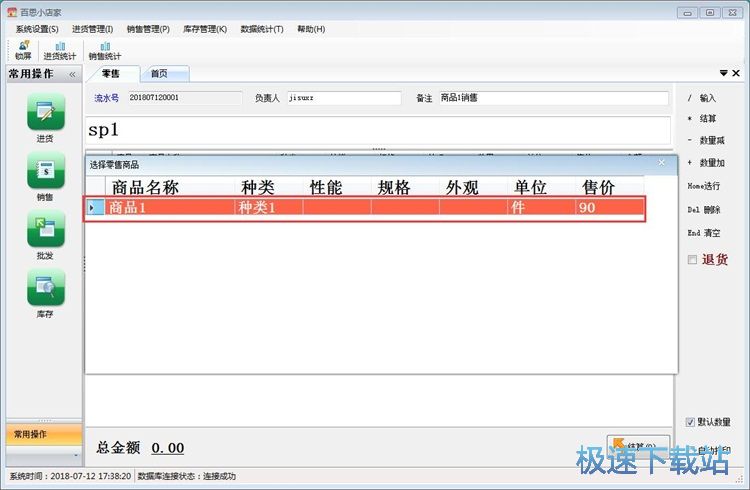This screenshot has height=490, width=750.
Task: Open the 系统设置(S) menu
Action: click(37, 29)
